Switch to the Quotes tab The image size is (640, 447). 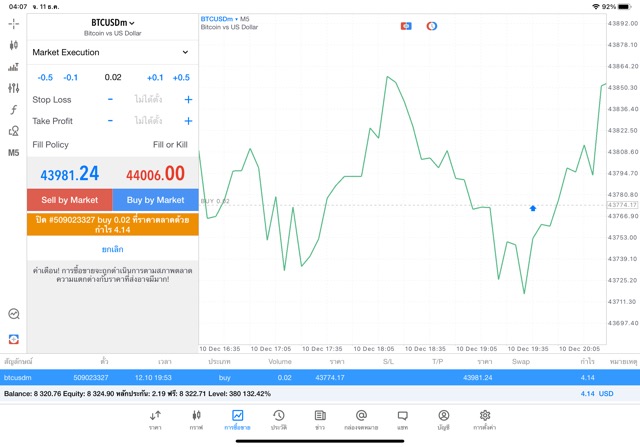[155, 419]
